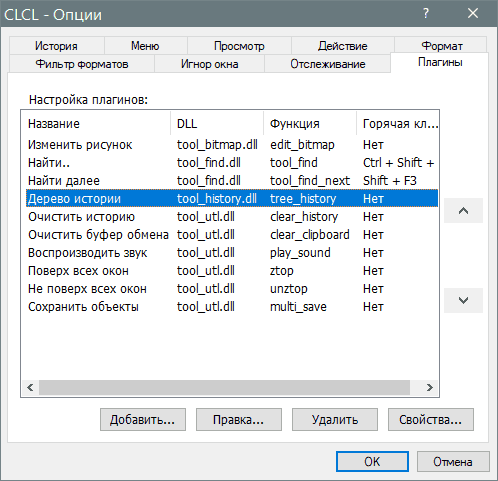
Task: Click the Shift + F3 hotkey cell
Action: [390, 181]
